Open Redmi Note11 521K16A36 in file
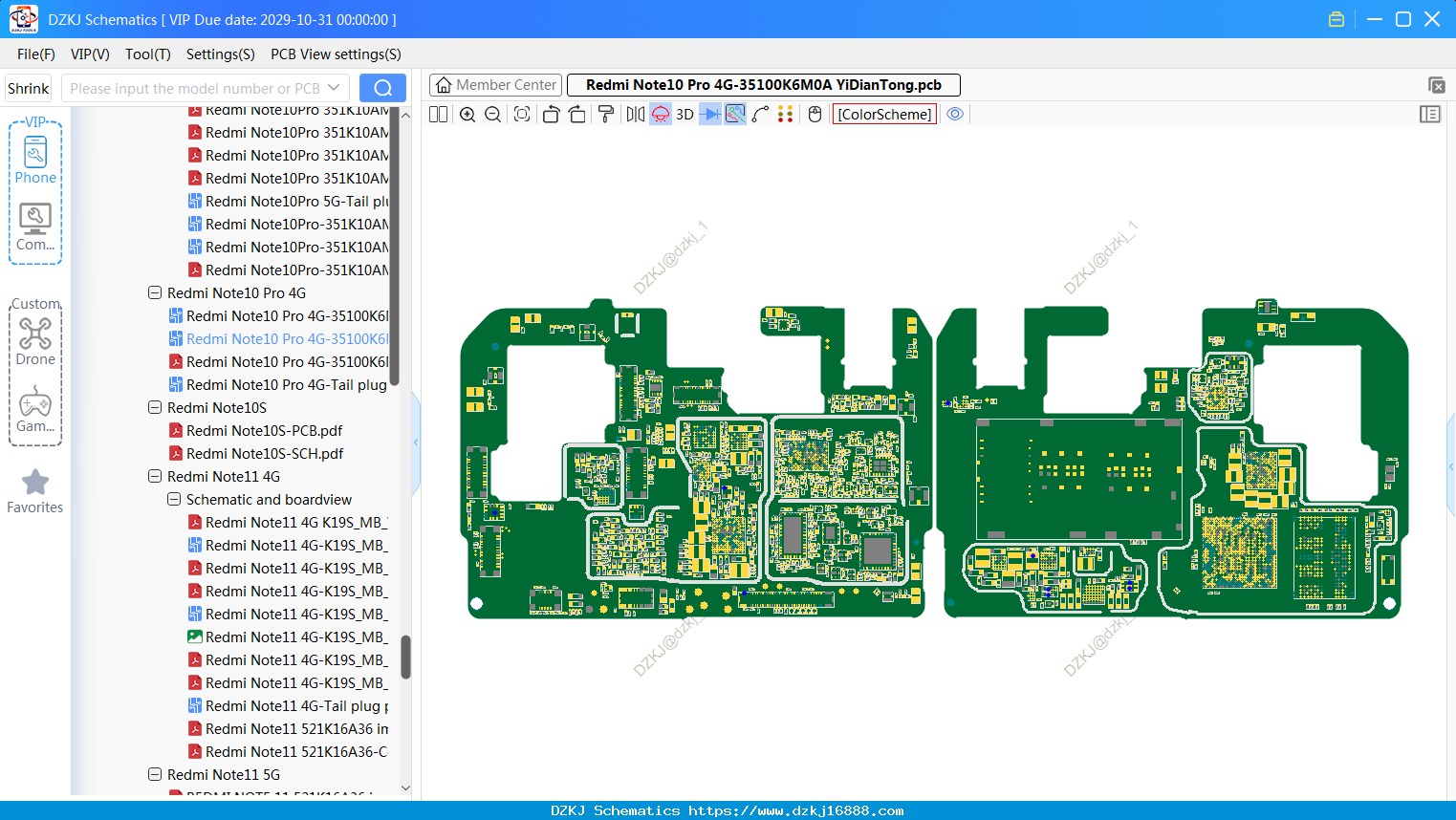1456x820 pixels. click(x=288, y=729)
